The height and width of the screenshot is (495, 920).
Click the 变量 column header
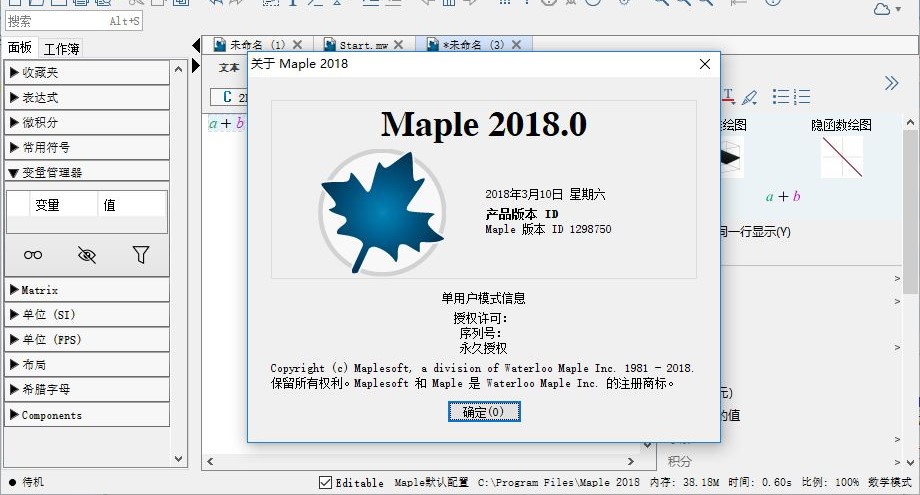[63, 205]
